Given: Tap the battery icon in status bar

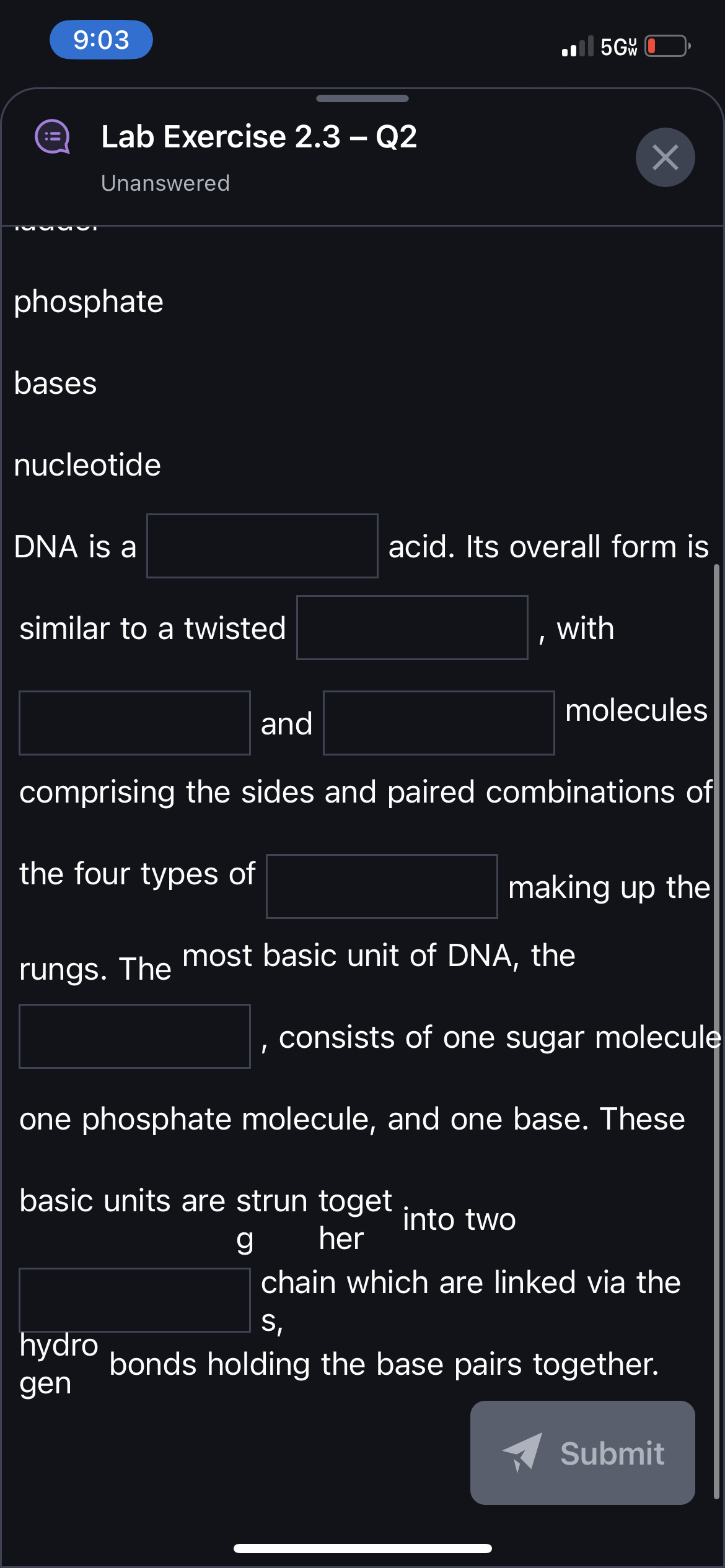Looking at the screenshot, I should tap(668, 46).
